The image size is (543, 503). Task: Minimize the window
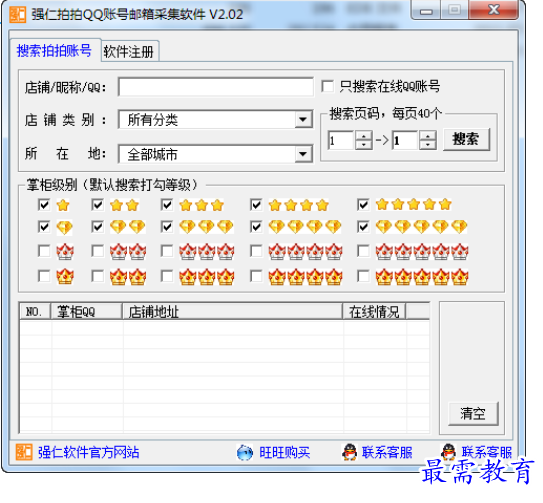(x=426, y=10)
